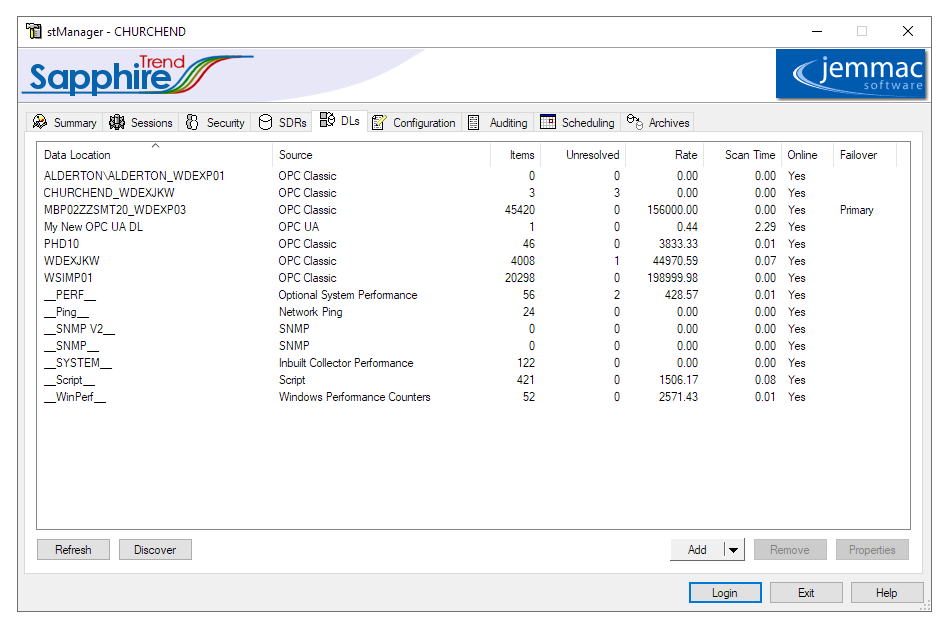Click the Summary tab icon

click(40, 122)
